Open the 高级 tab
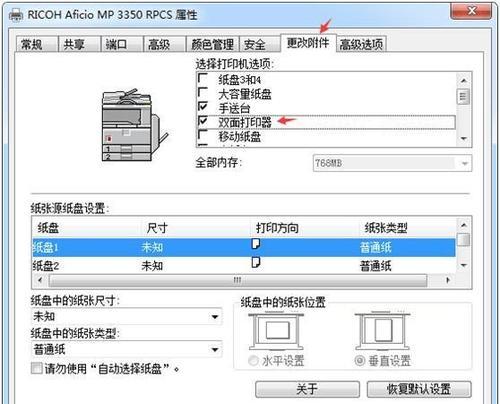 pos(164,44)
